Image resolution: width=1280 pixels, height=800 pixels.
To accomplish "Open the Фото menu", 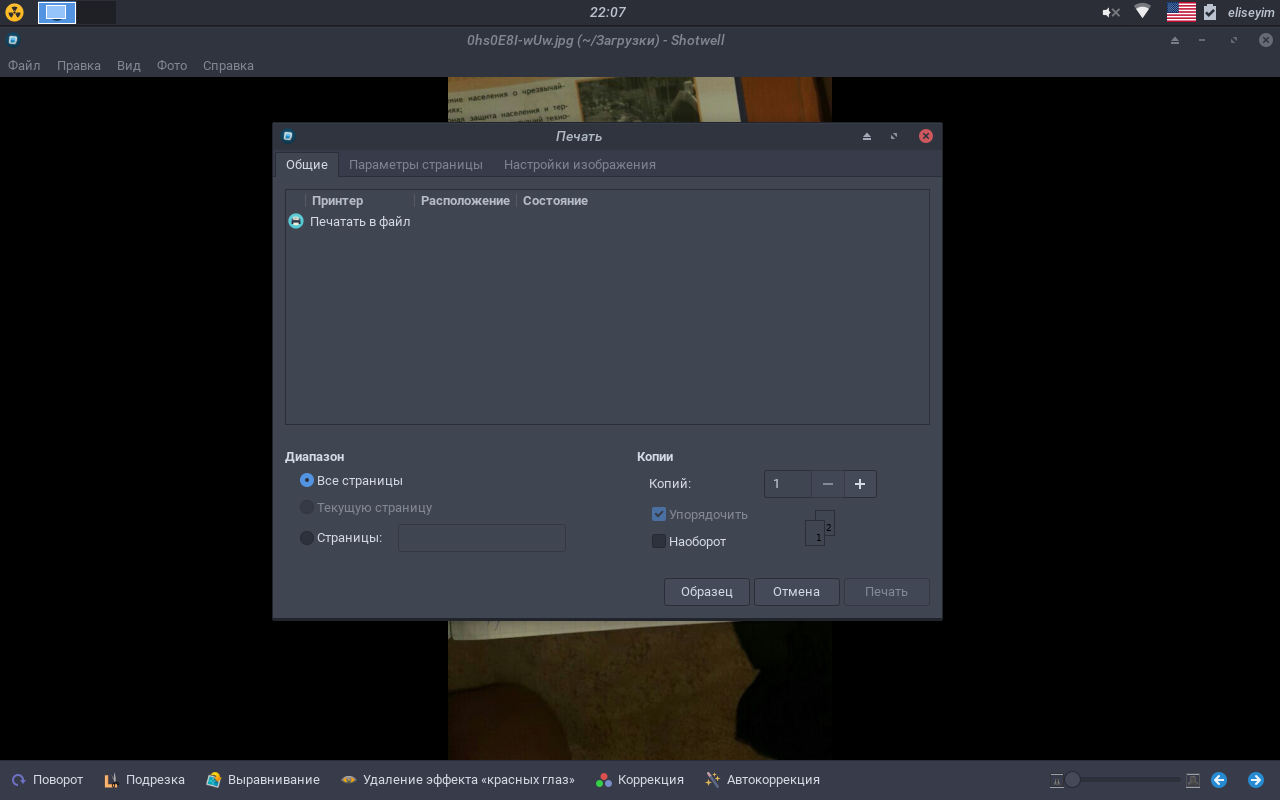I will point(172,65).
